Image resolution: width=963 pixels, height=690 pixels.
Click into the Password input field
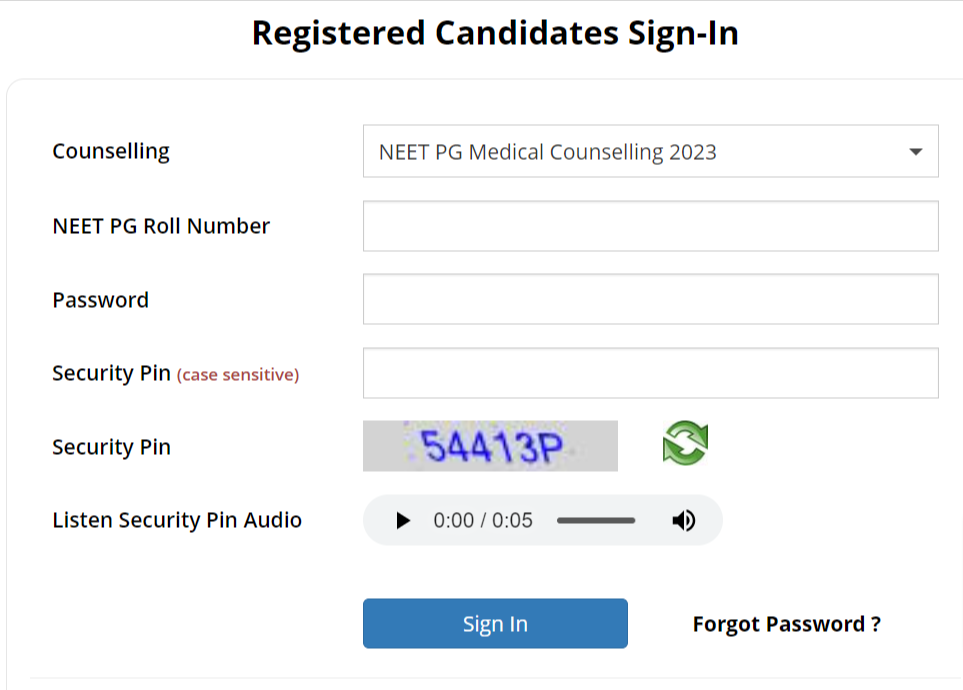(x=650, y=300)
